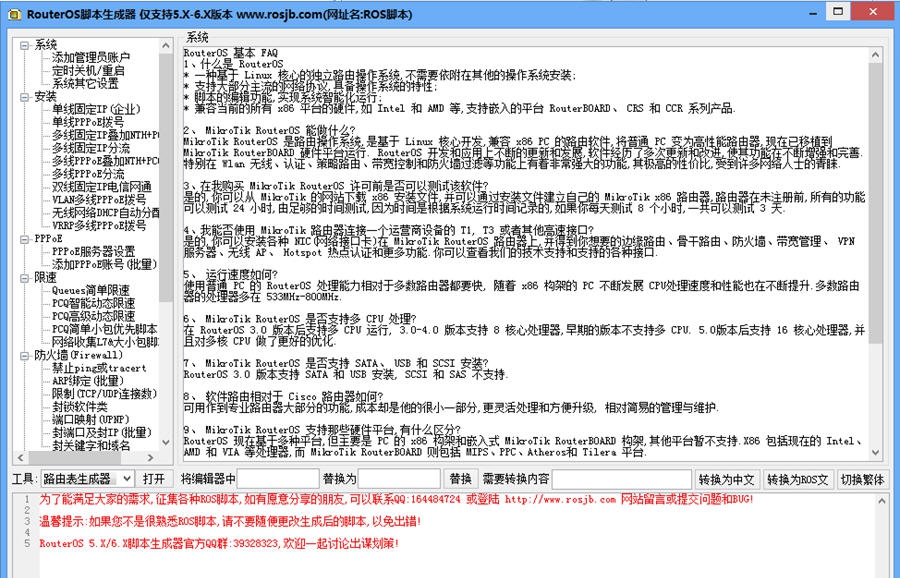Select 系统其它设置 in the tree
Viewport: 900px width, 578px height.
pyautogui.click(x=85, y=83)
